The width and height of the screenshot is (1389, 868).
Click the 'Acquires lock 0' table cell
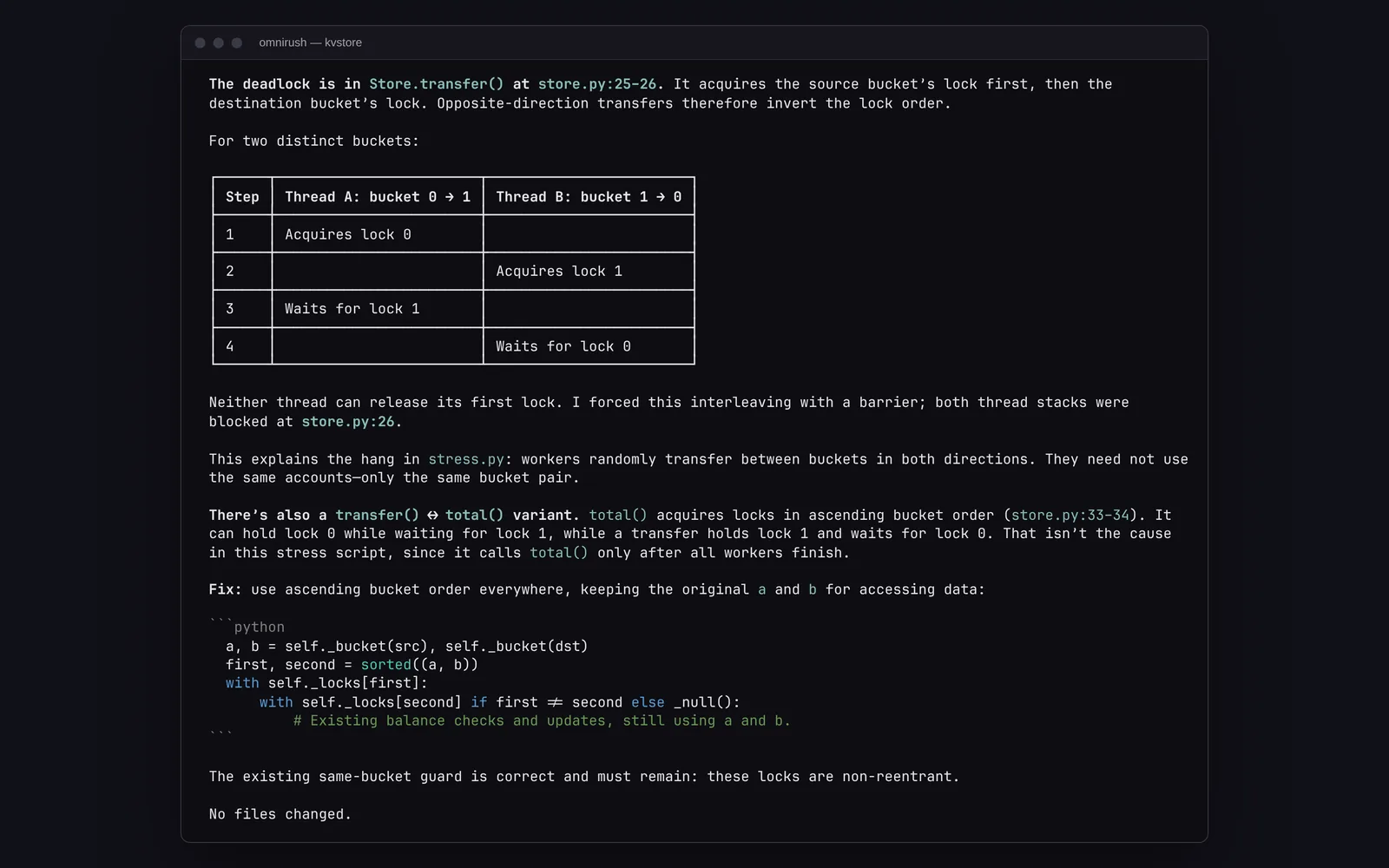point(378,234)
